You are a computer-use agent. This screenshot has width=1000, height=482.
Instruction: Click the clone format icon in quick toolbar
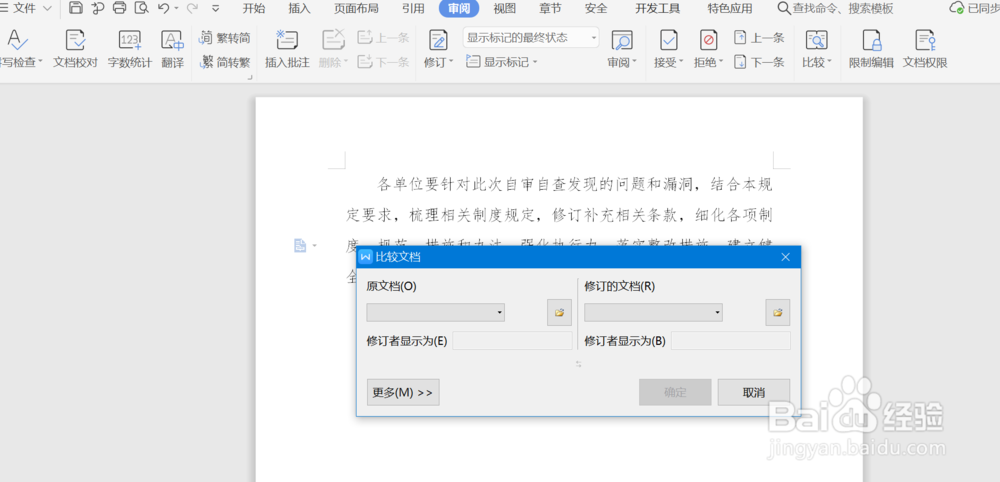click(98, 8)
